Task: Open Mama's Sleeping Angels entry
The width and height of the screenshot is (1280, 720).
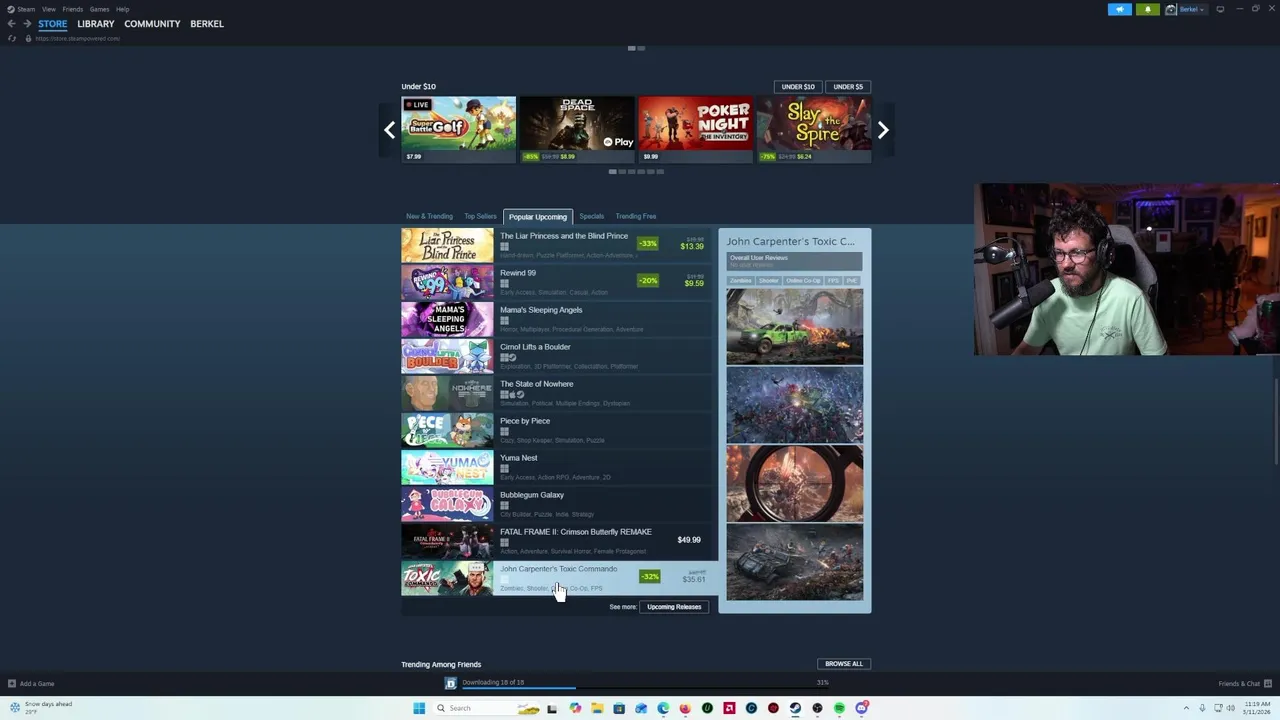Action: (x=557, y=319)
